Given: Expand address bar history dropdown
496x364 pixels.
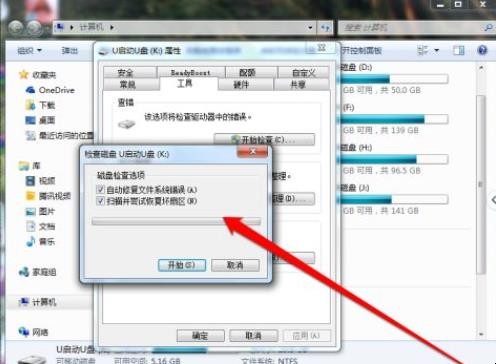Looking at the screenshot, I should pos(310,28).
